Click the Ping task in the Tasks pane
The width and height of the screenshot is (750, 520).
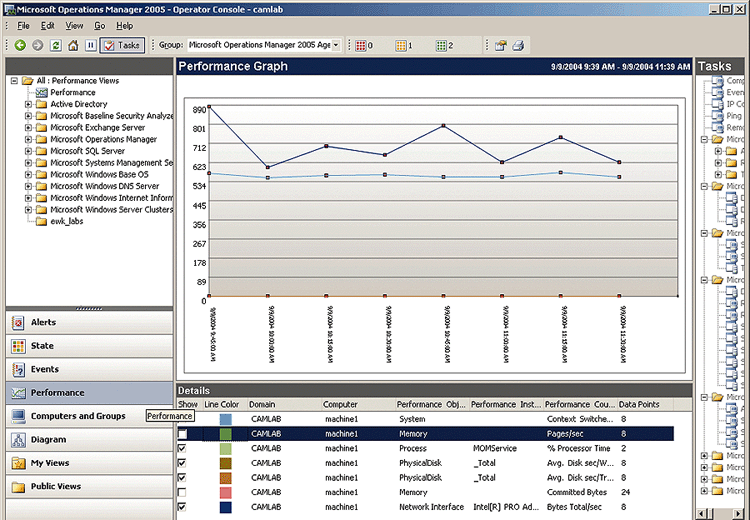734,116
